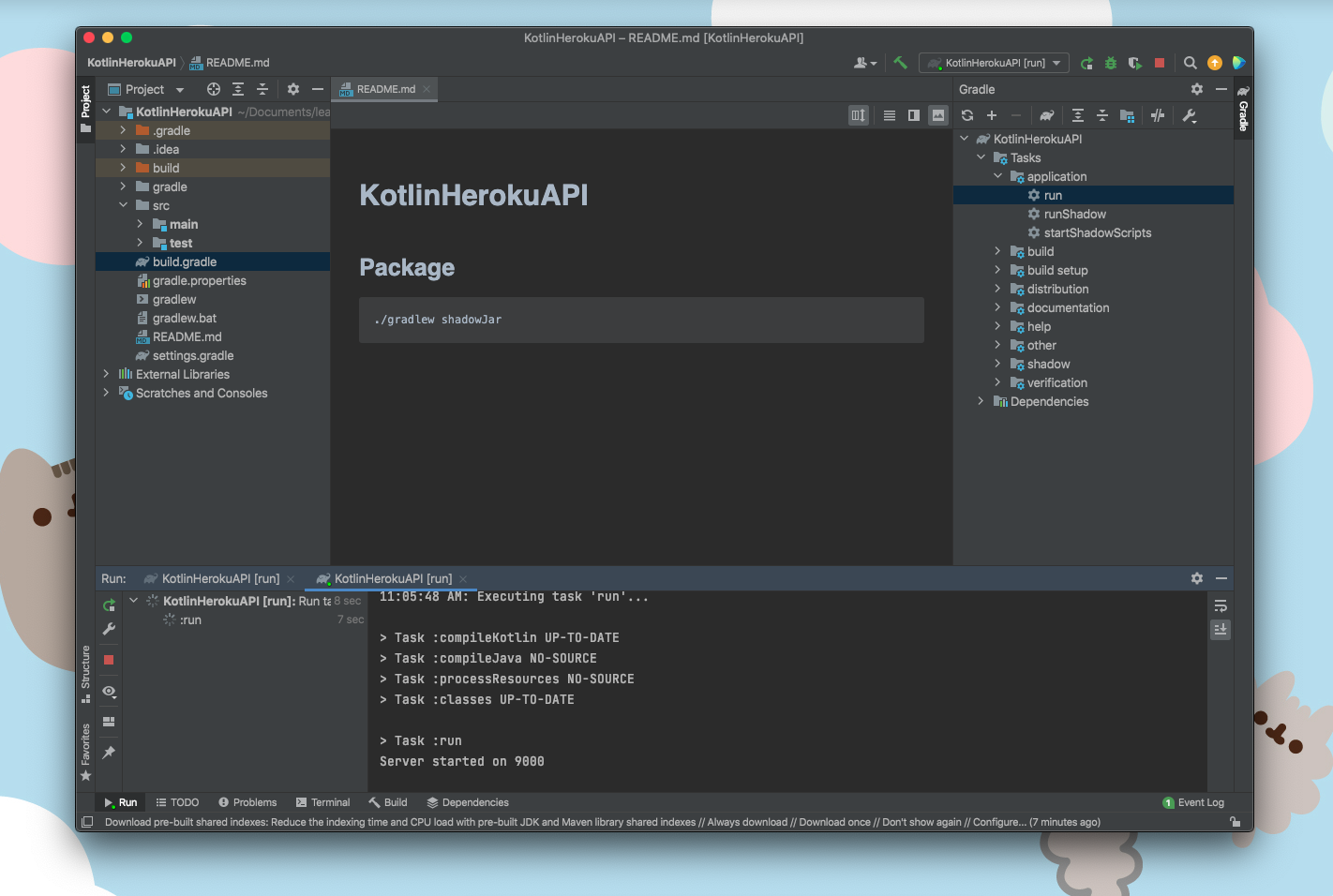Toggle Gradle offline mode
1333x896 pixels.
[x=1158, y=115]
